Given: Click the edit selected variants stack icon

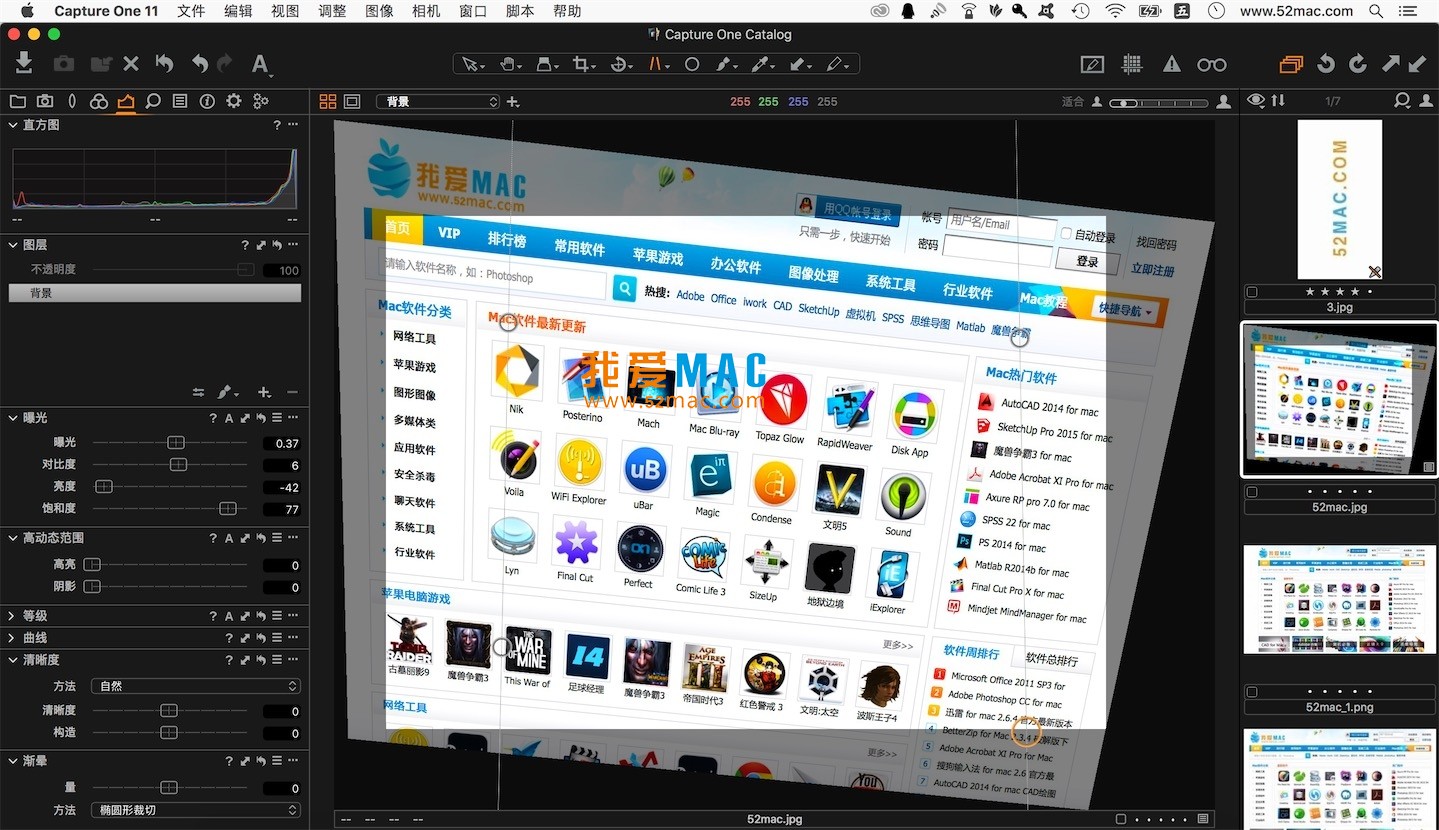Looking at the screenshot, I should coord(1291,64).
